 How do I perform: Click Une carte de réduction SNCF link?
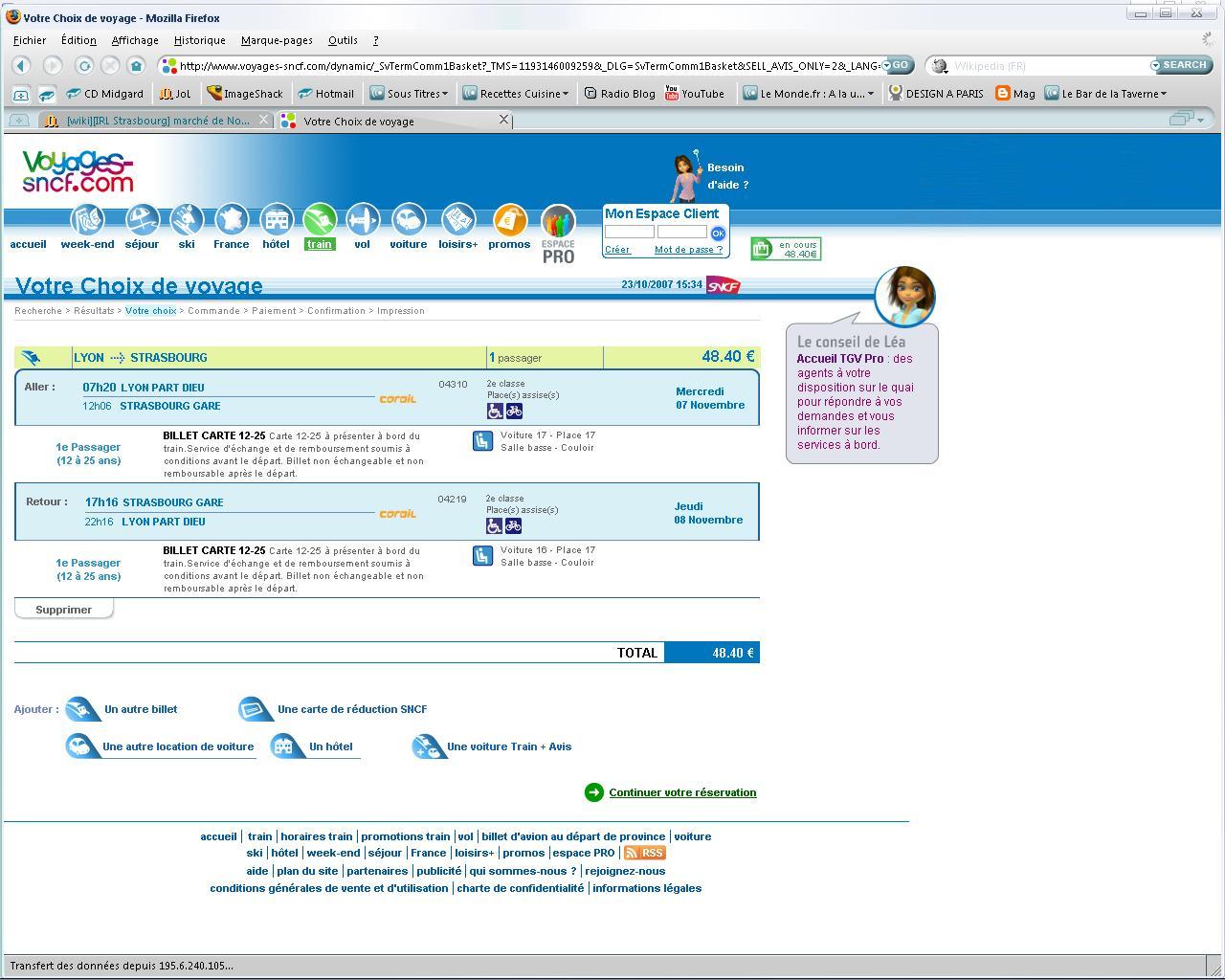(352, 709)
